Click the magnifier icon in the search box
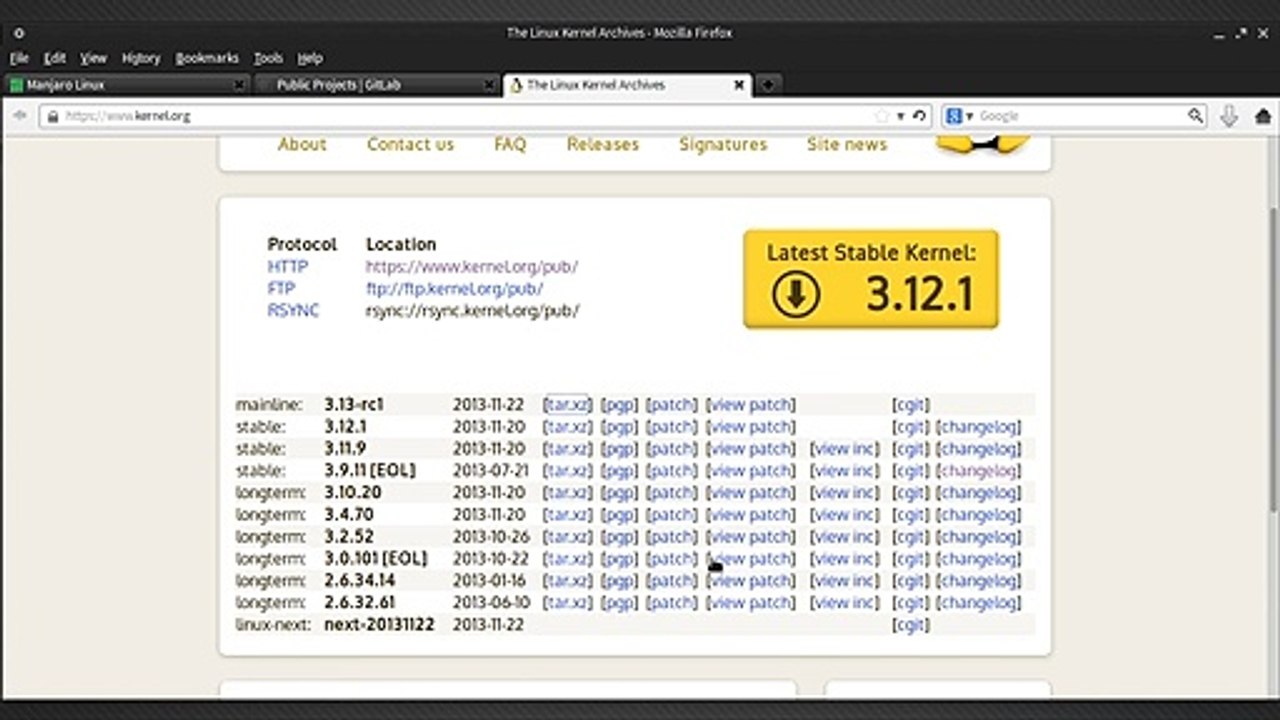Viewport: 1280px width, 720px height. point(1195,116)
